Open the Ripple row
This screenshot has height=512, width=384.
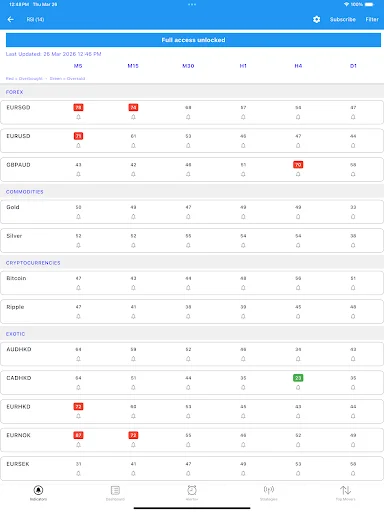pyautogui.click(x=192, y=312)
